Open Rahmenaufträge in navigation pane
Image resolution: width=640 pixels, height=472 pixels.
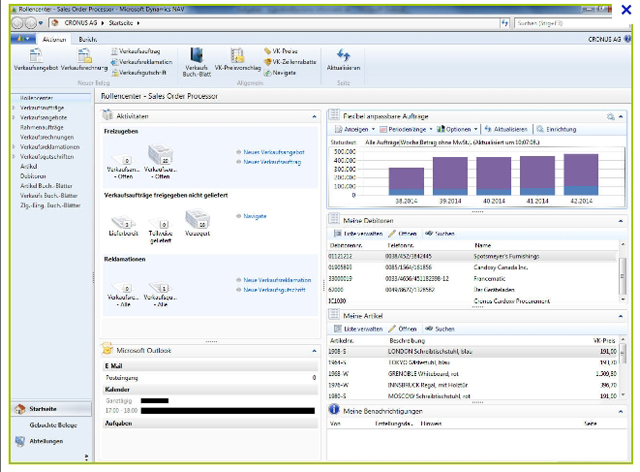(42, 127)
